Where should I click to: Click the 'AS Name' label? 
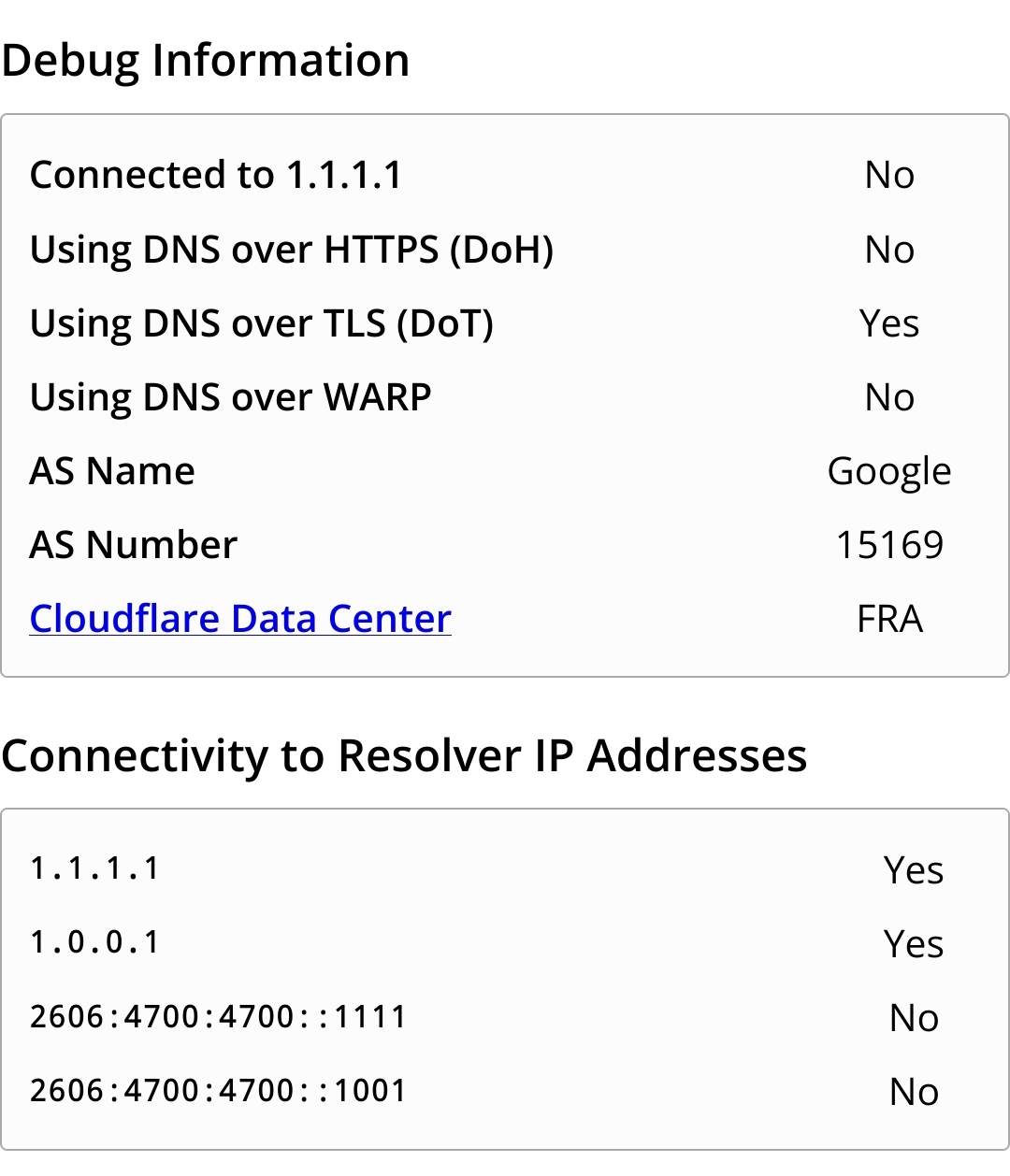(112, 471)
